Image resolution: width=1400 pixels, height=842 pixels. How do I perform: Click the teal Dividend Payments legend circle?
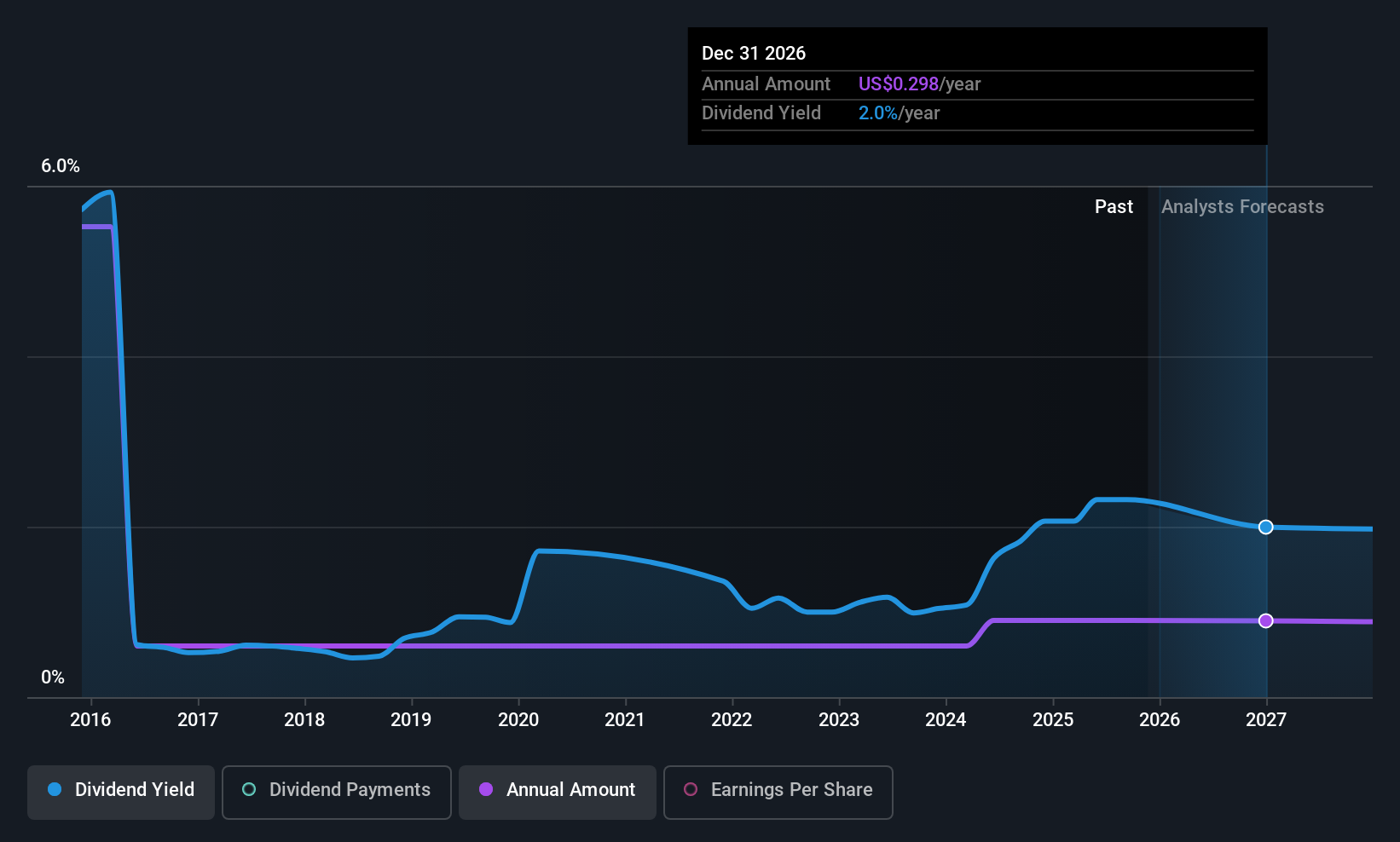pyautogui.click(x=249, y=790)
